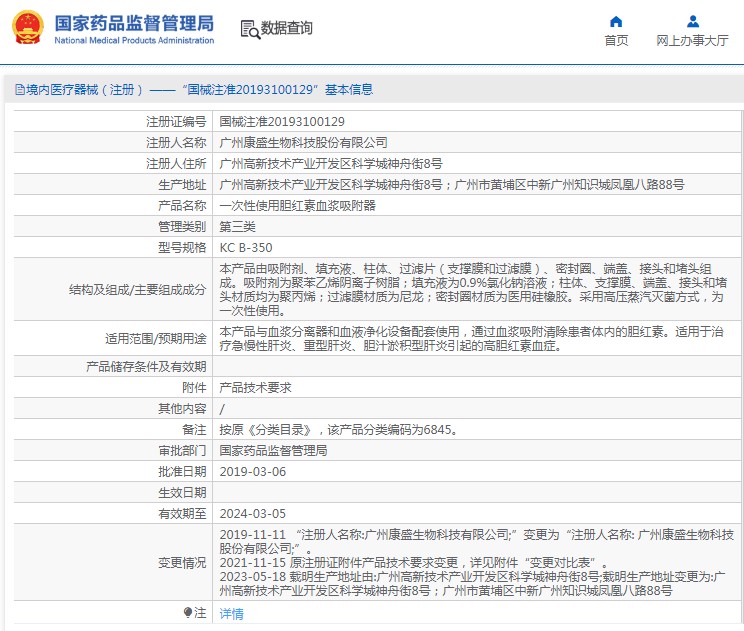744x631 pixels.
Task: Select the 生产地址 value text
Action: [452, 185]
